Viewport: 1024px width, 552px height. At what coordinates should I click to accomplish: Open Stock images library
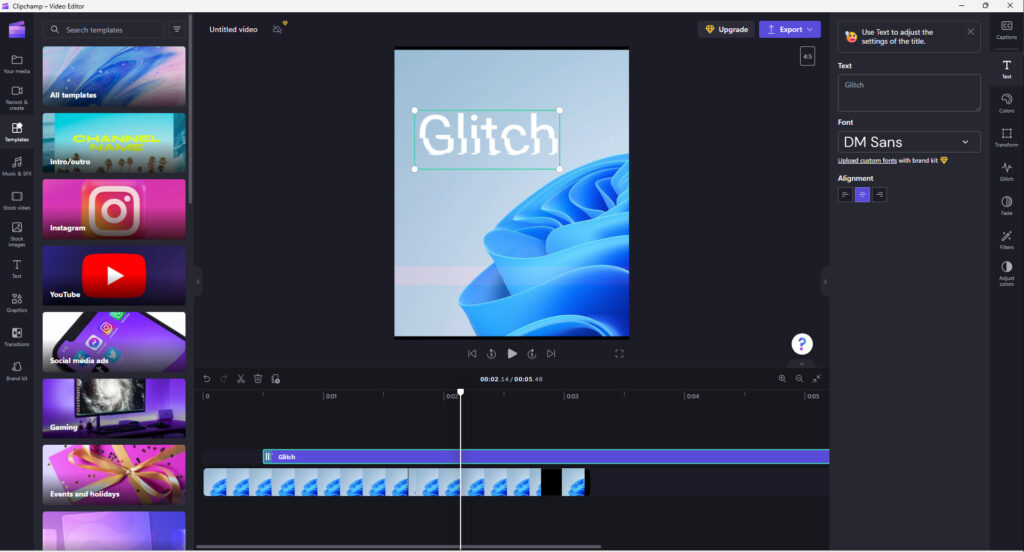[x=17, y=234]
